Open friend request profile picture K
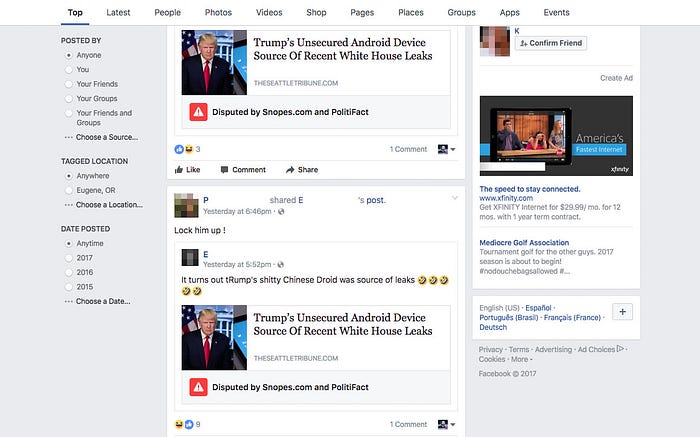The height and width of the screenshot is (437, 700). click(495, 41)
